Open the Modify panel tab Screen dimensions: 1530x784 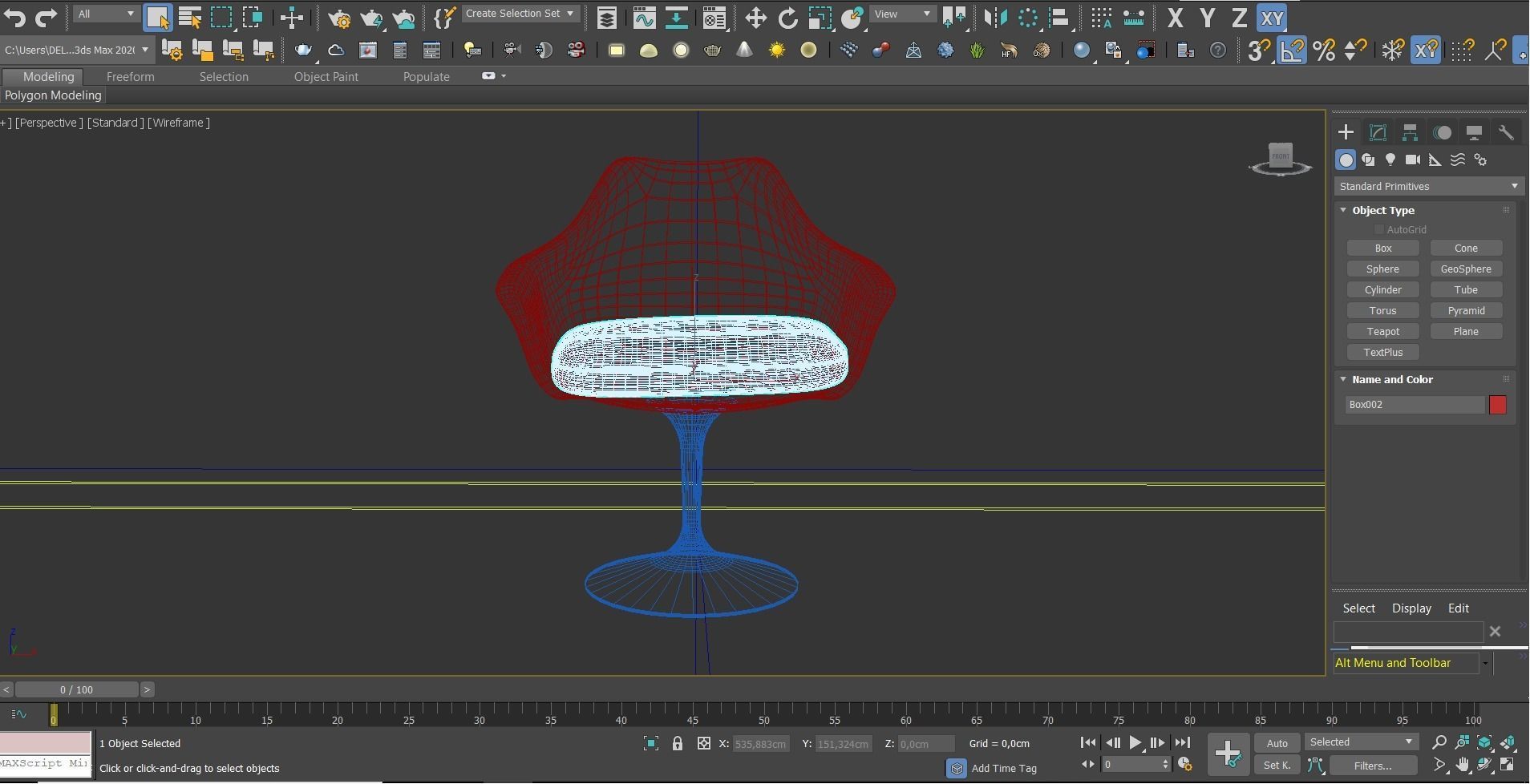[x=1378, y=132]
